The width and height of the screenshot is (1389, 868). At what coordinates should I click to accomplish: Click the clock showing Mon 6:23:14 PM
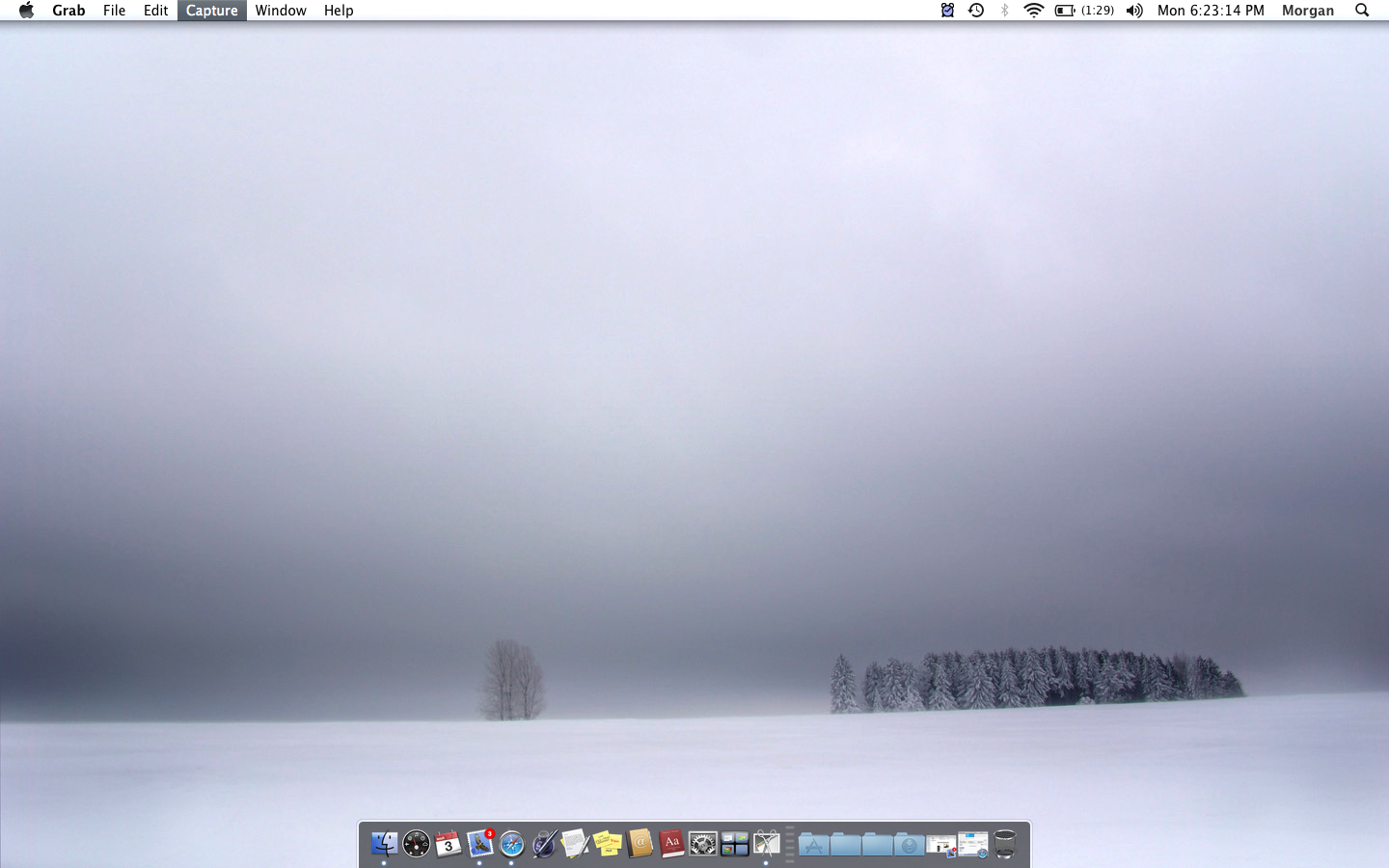point(1211,11)
